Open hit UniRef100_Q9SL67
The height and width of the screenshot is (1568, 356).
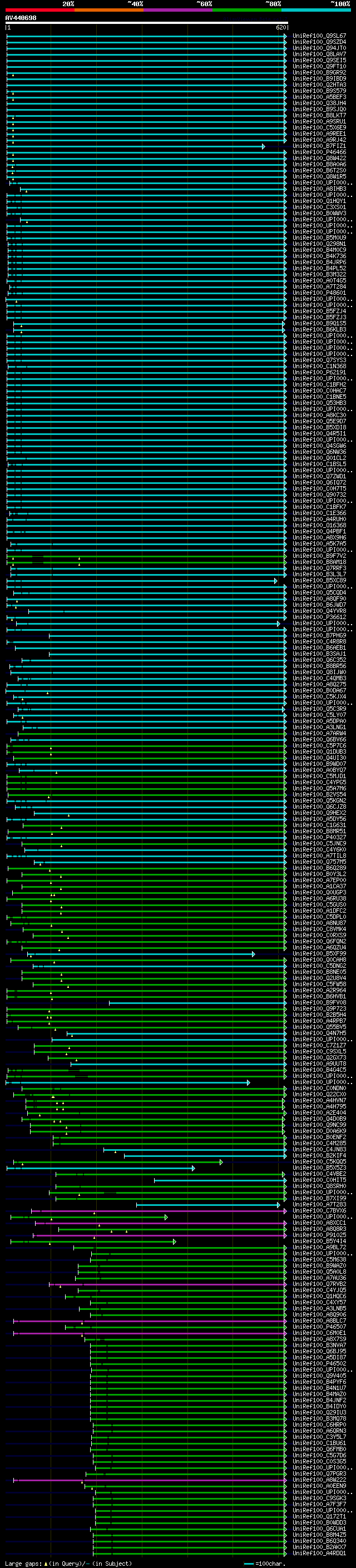tap(319, 36)
